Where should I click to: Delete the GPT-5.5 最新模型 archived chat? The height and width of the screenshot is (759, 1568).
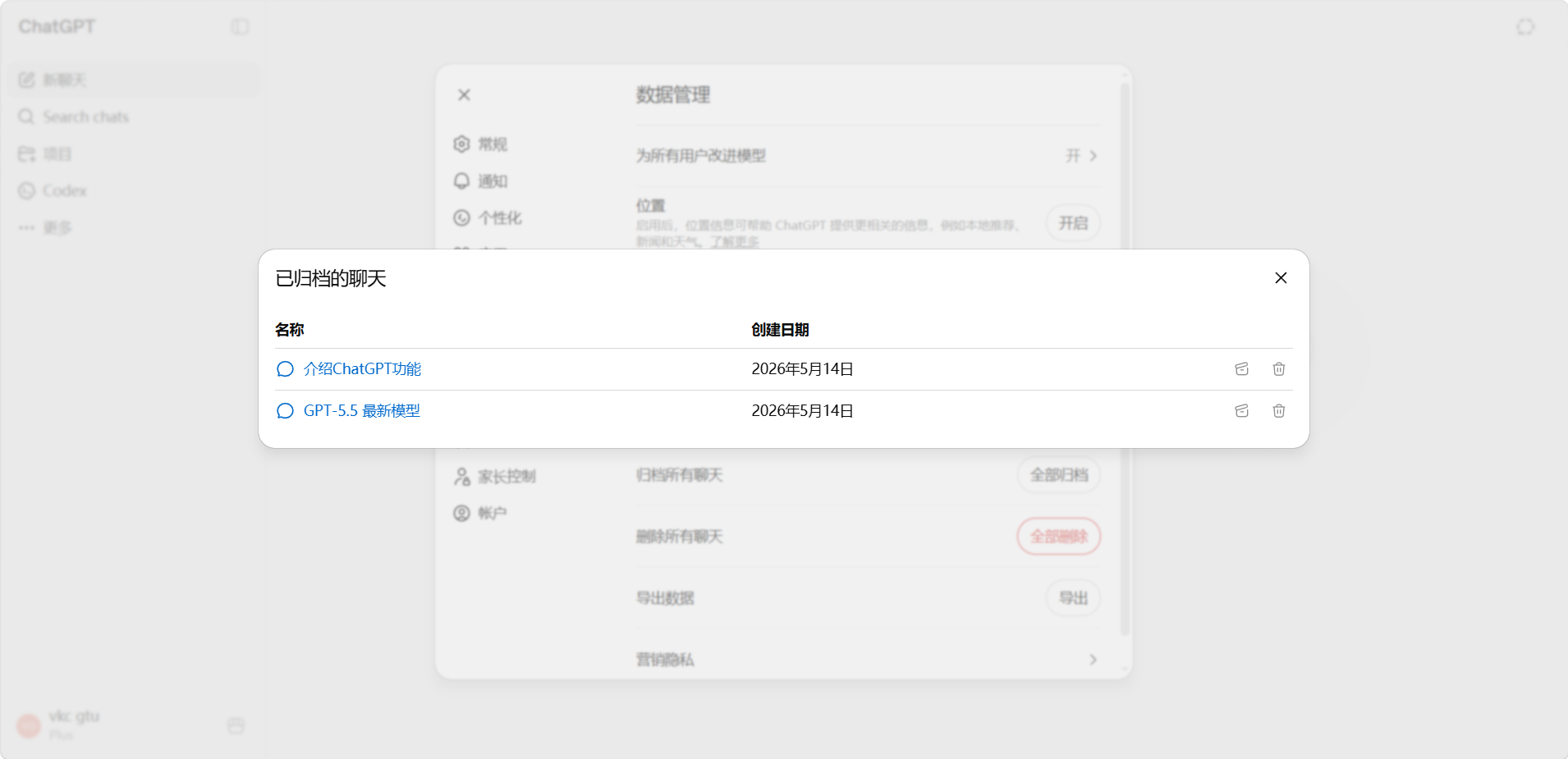[1279, 411]
